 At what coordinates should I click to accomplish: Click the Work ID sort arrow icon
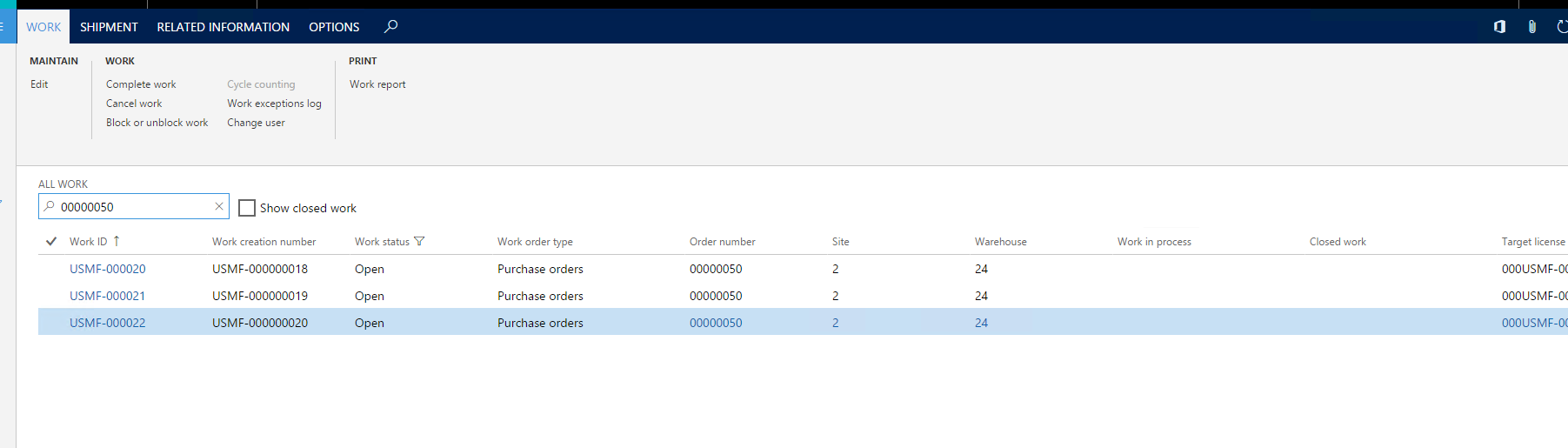point(117,241)
